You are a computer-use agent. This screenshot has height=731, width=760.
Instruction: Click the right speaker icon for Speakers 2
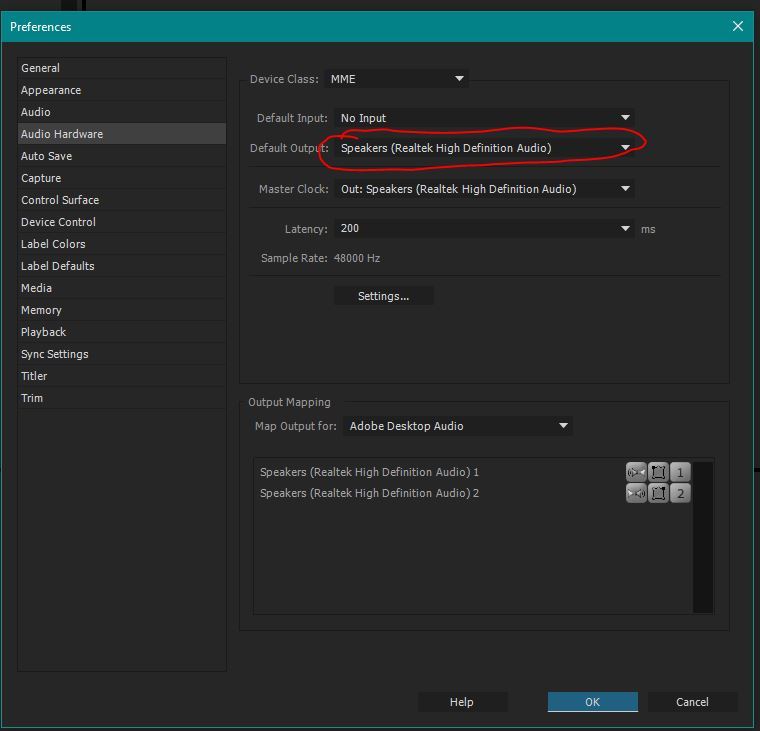click(636, 493)
